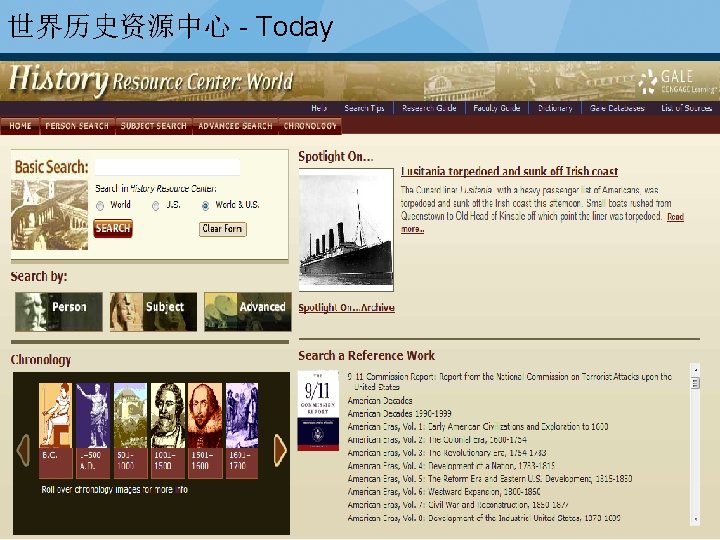Open the ADVANCED SEARCH tab
The width and height of the screenshot is (720, 540).
tap(235, 126)
